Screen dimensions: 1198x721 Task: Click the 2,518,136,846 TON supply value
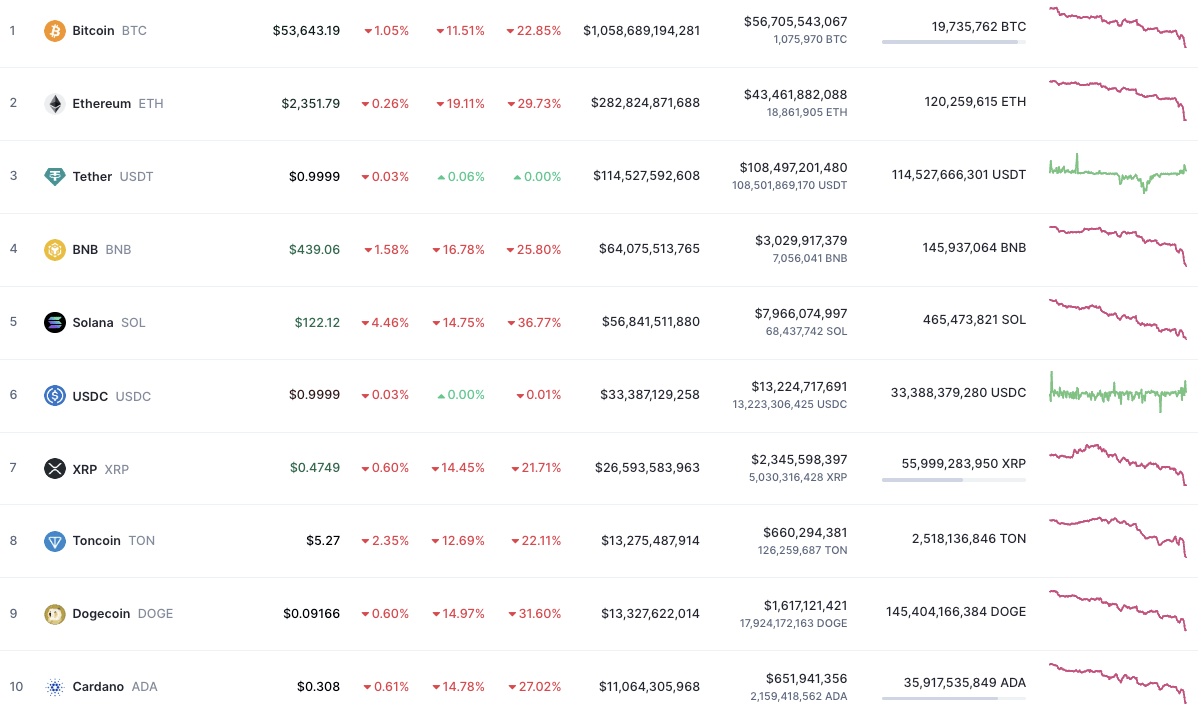tap(969, 538)
